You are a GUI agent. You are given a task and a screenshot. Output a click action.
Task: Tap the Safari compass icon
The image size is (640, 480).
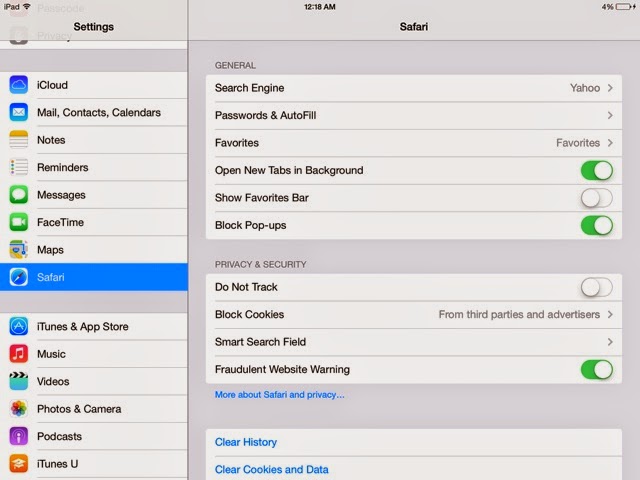pyautogui.click(x=19, y=277)
